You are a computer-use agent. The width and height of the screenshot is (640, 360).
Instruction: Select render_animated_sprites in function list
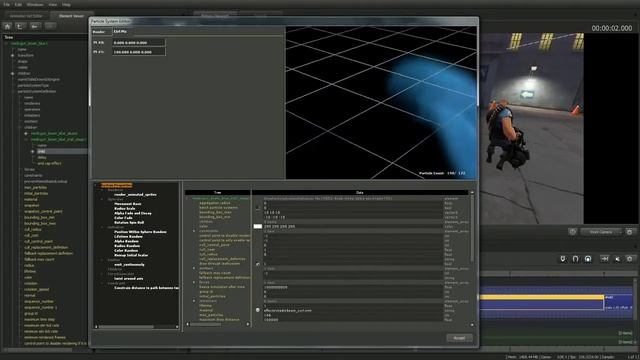[x=135, y=195]
